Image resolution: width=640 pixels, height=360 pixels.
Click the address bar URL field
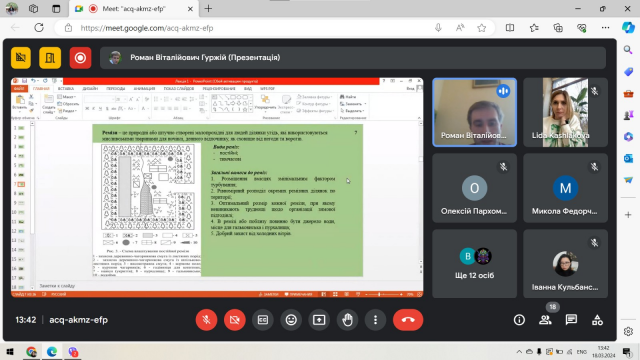click(253, 28)
